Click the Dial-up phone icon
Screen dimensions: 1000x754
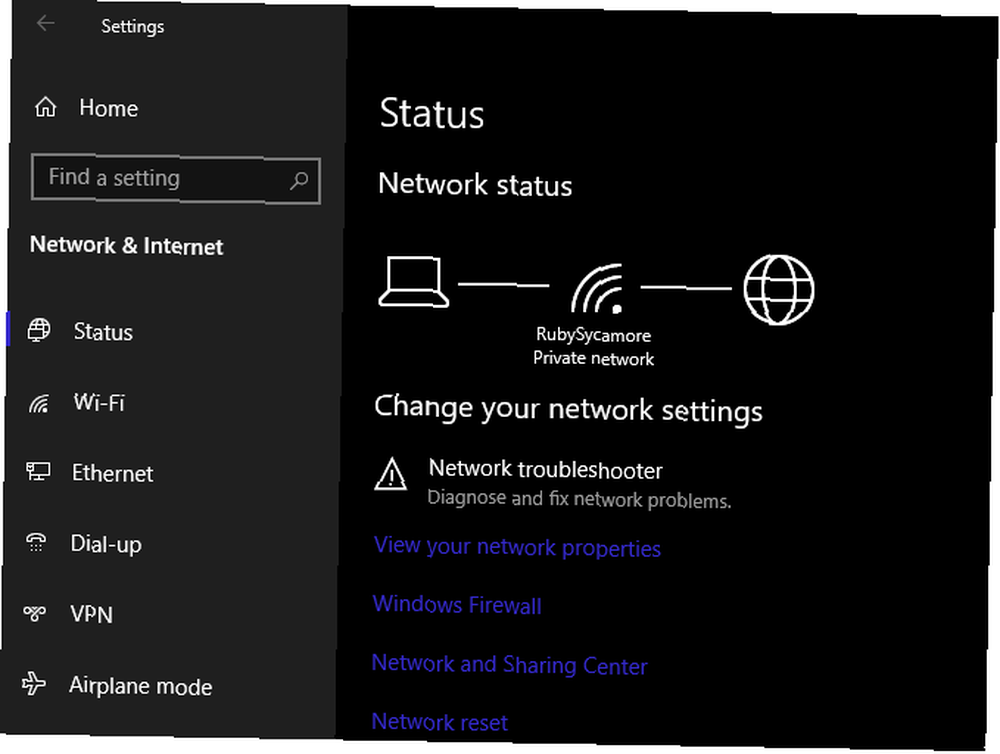point(36,542)
